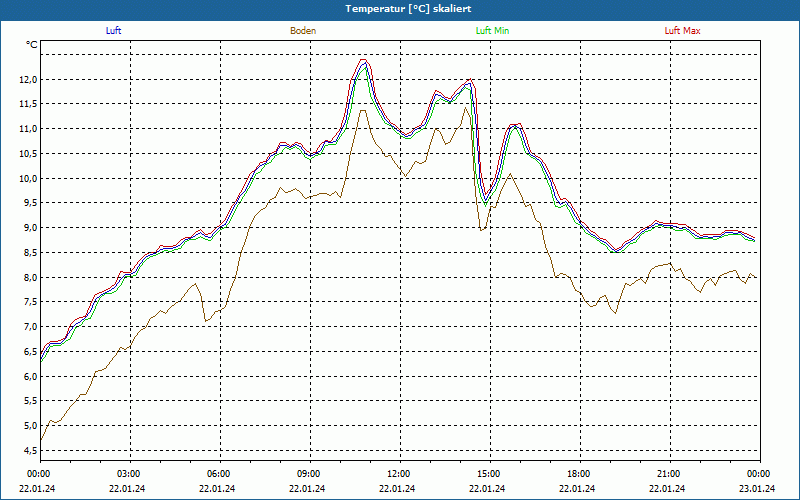Click the 4,5 value on the y-axis
The width and height of the screenshot is (800, 500).
(31, 450)
